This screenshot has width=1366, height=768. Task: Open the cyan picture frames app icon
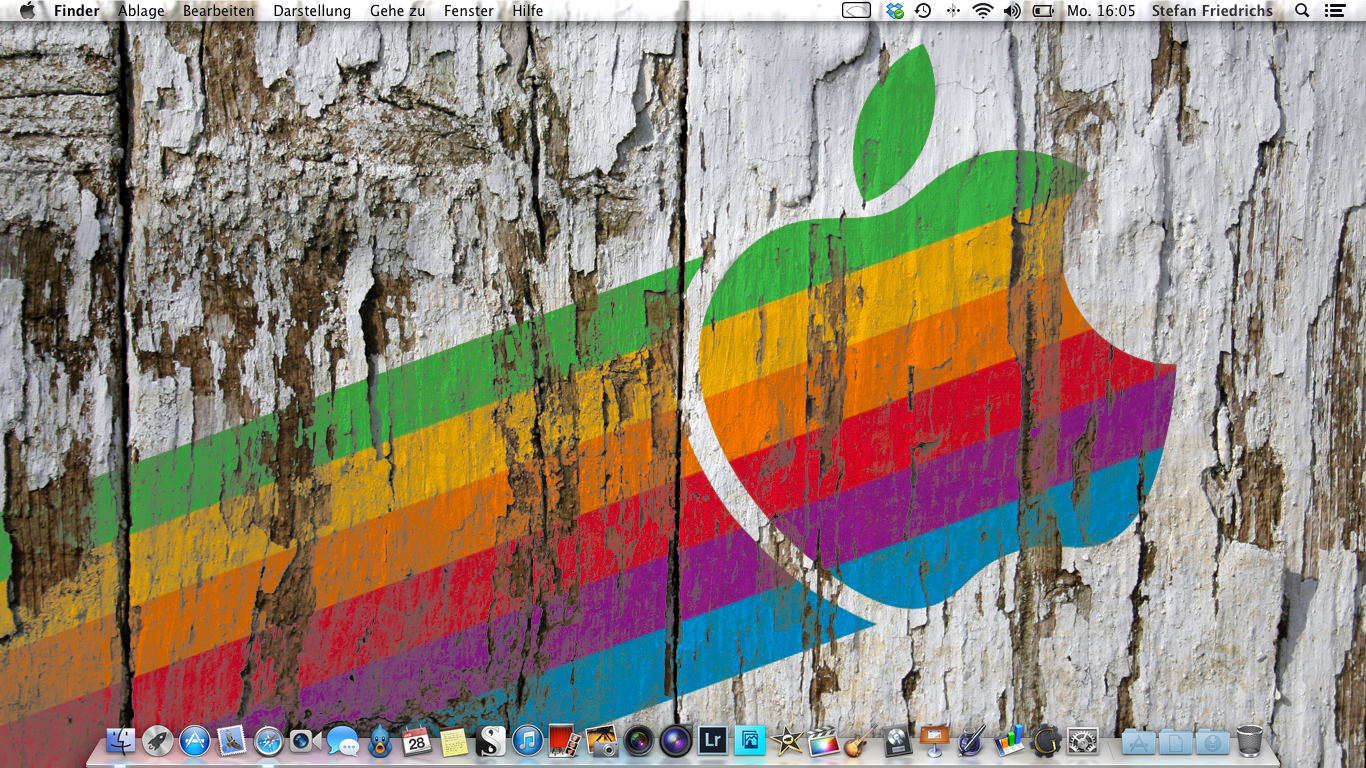pyautogui.click(x=749, y=741)
